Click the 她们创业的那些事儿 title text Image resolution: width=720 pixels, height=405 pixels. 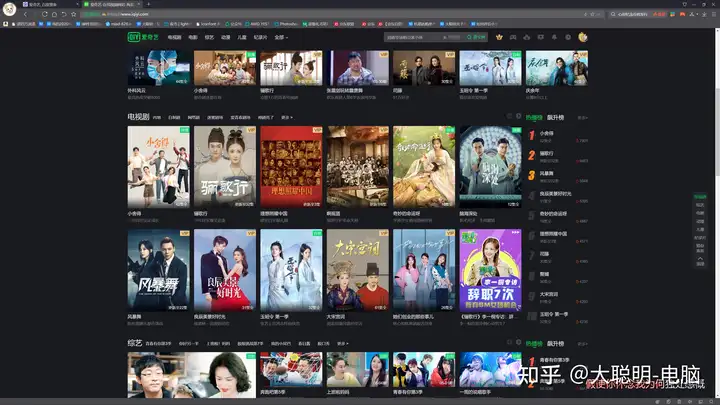coord(413,316)
